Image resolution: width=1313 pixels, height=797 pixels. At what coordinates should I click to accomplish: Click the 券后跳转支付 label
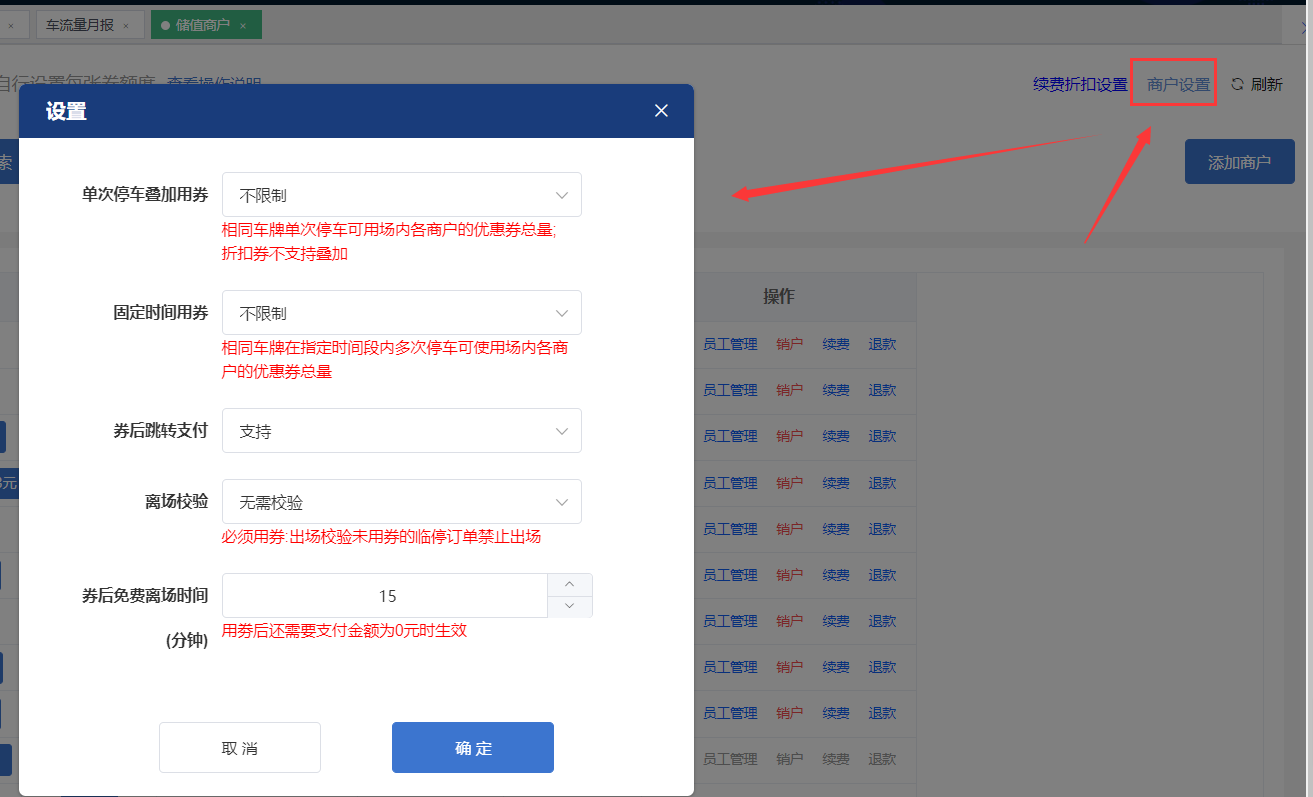pyautogui.click(x=160, y=431)
